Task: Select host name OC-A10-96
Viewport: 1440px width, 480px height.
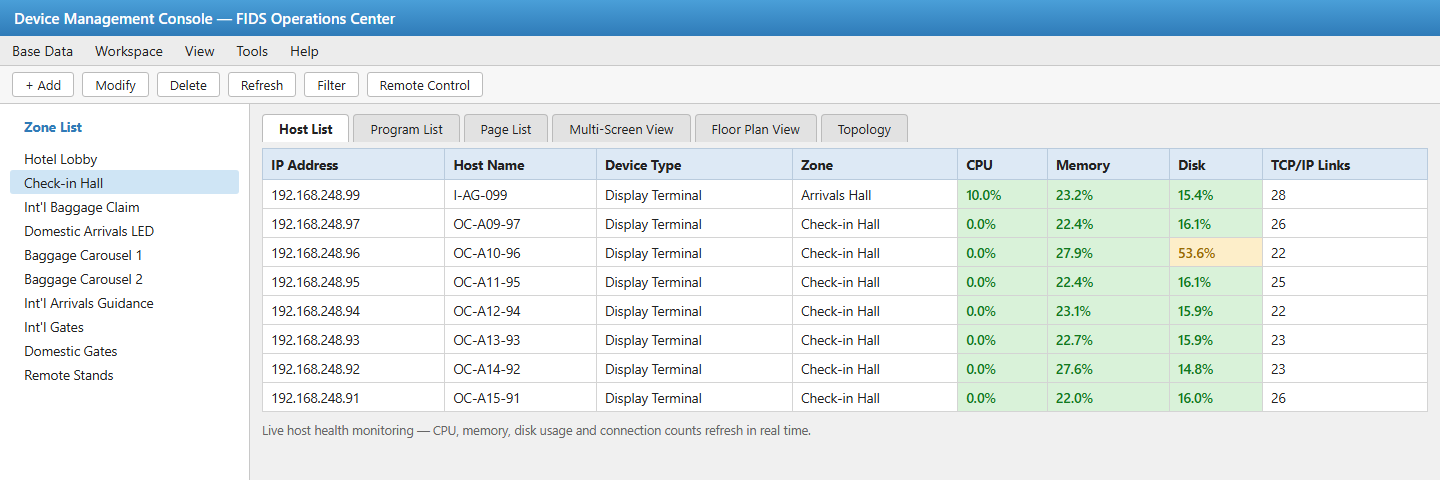Action: [521, 253]
